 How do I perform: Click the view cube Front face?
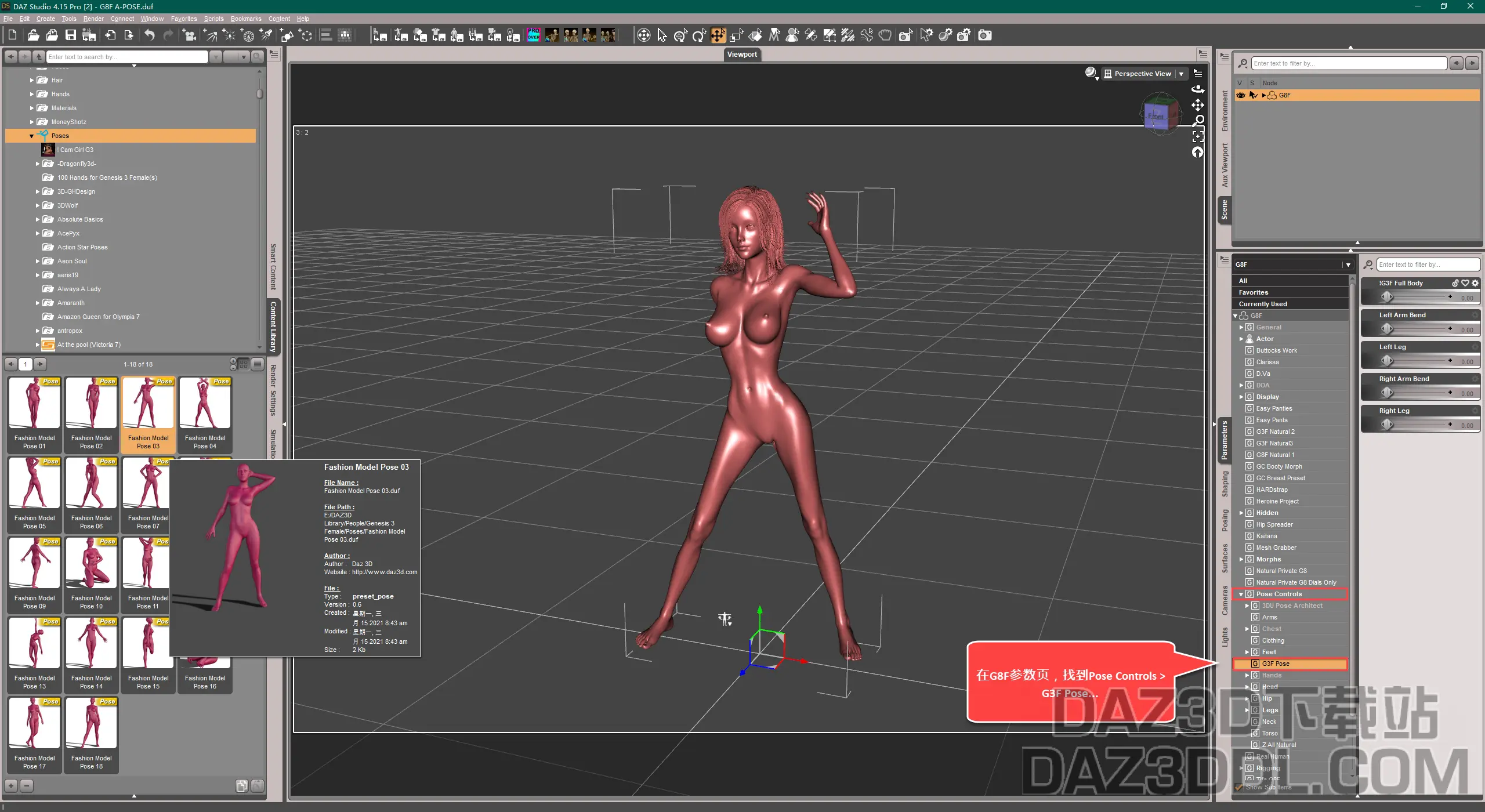point(1156,116)
